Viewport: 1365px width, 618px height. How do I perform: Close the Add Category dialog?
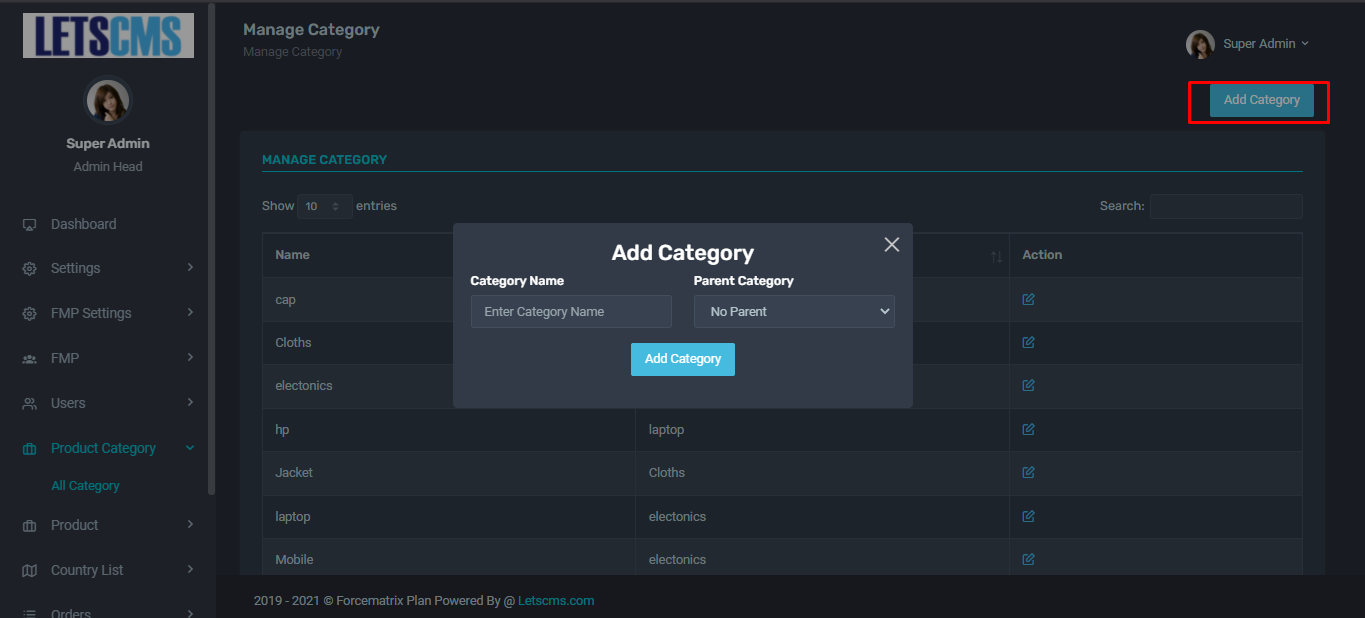(x=892, y=245)
